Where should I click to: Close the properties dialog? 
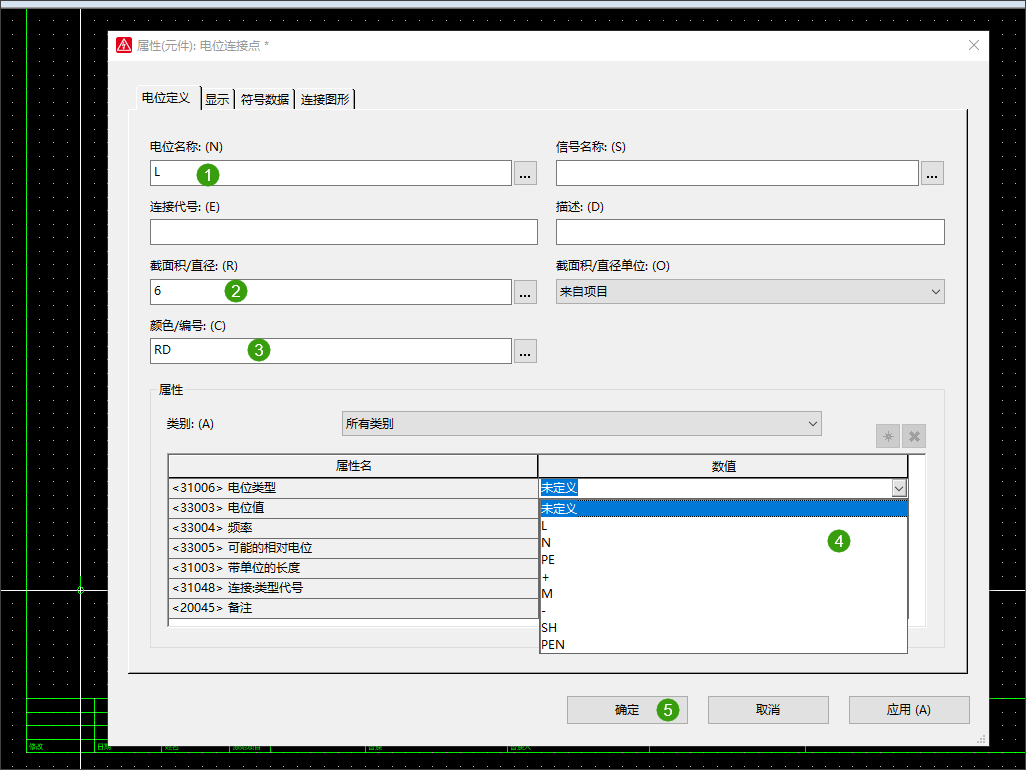974,45
